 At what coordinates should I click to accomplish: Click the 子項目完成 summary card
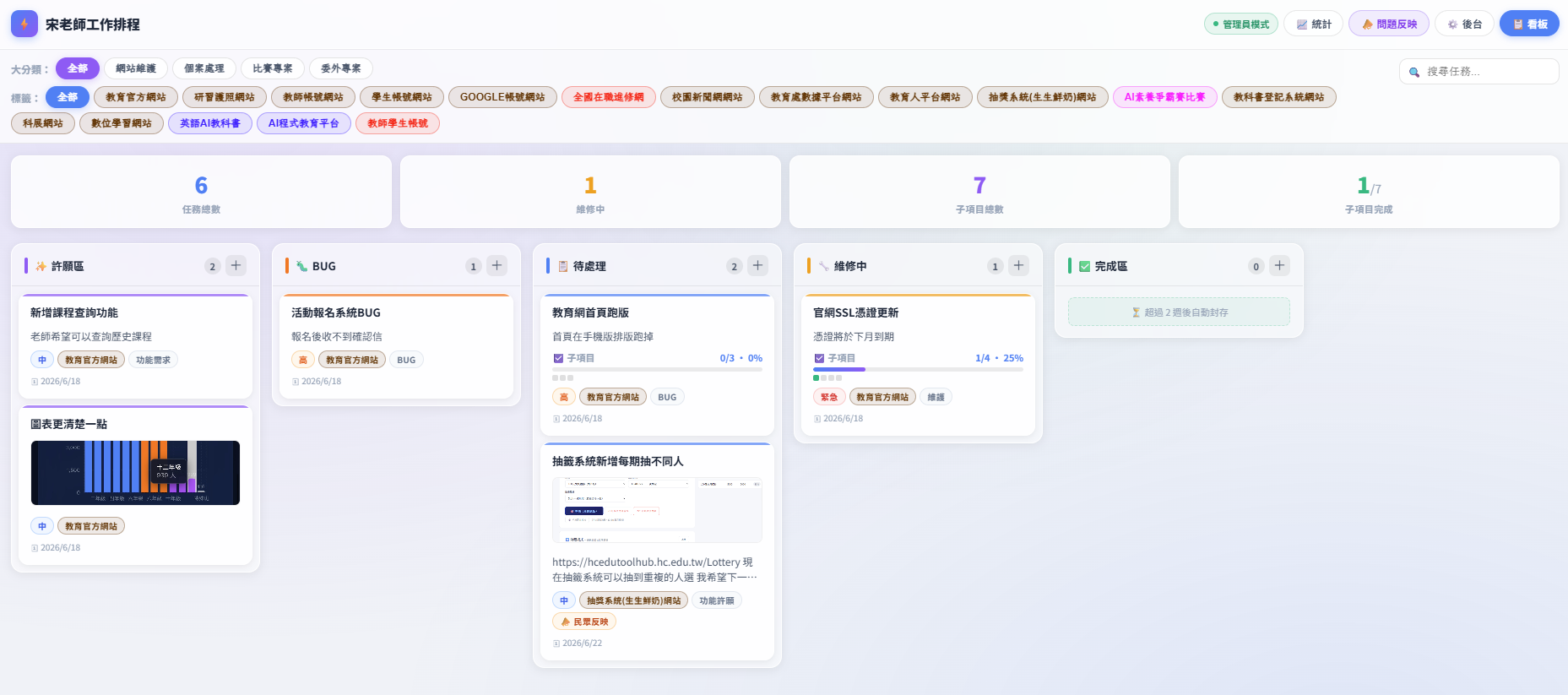(1369, 192)
